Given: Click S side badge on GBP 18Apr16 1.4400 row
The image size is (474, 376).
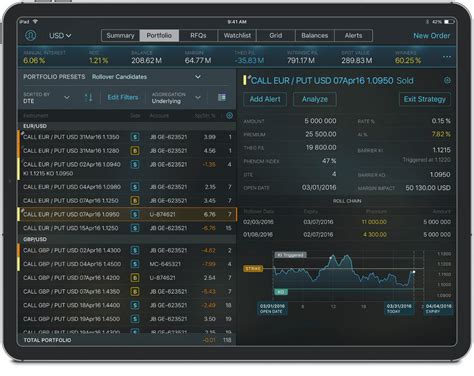Looking at the screenshot, I should [135, 305].
